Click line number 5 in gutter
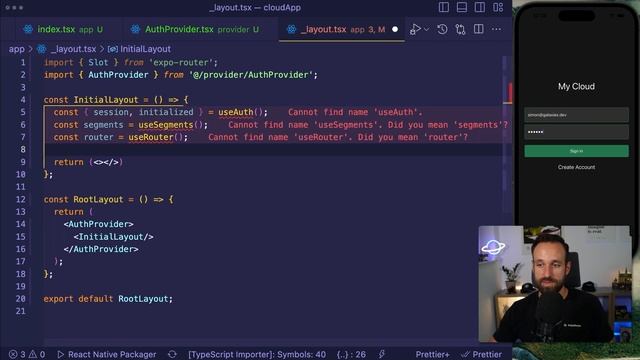Screen dimensions: 640x360 pyautogui.click(x=23, y=112)
